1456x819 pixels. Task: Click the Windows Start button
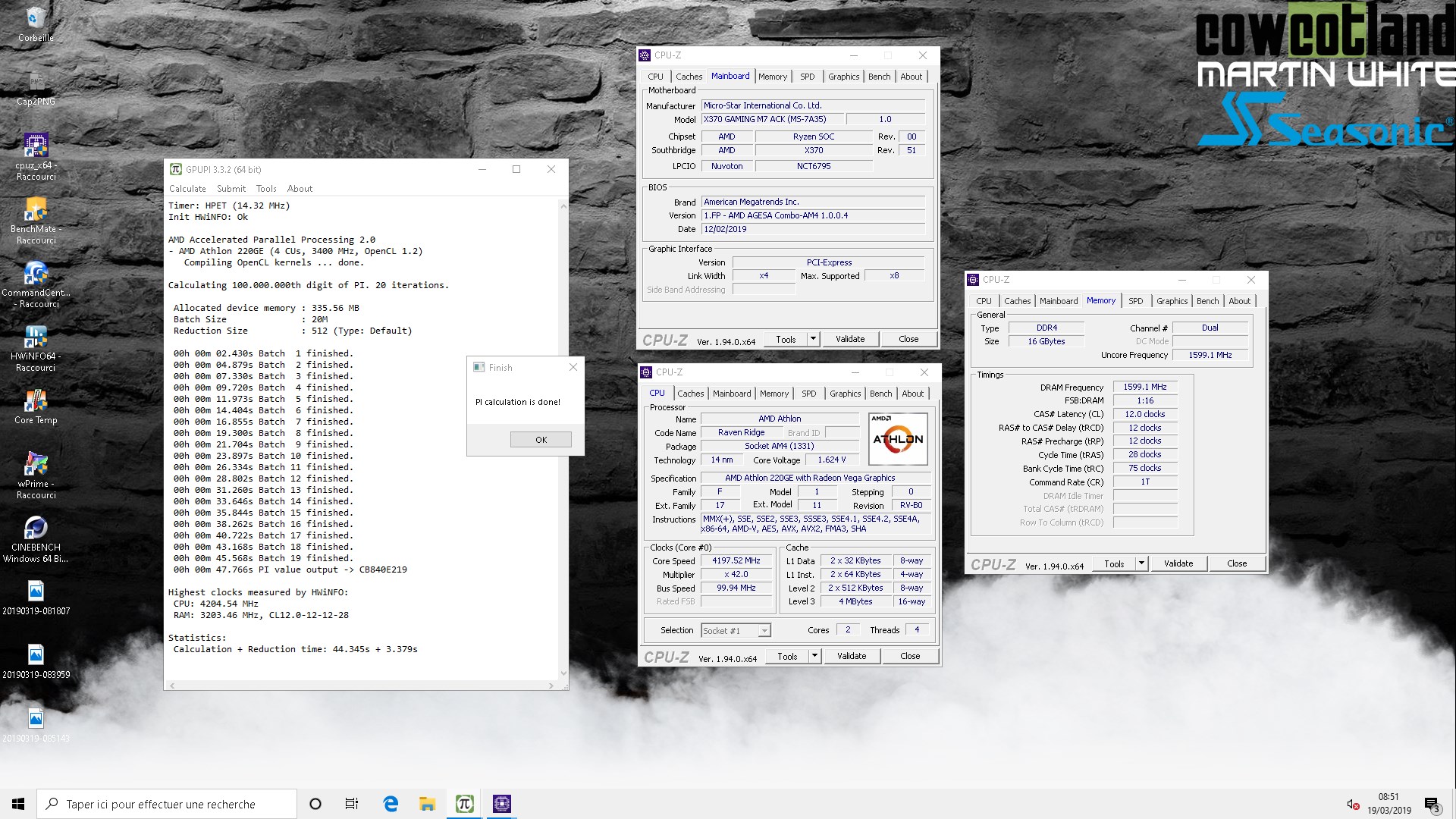[x=18, y=804]
